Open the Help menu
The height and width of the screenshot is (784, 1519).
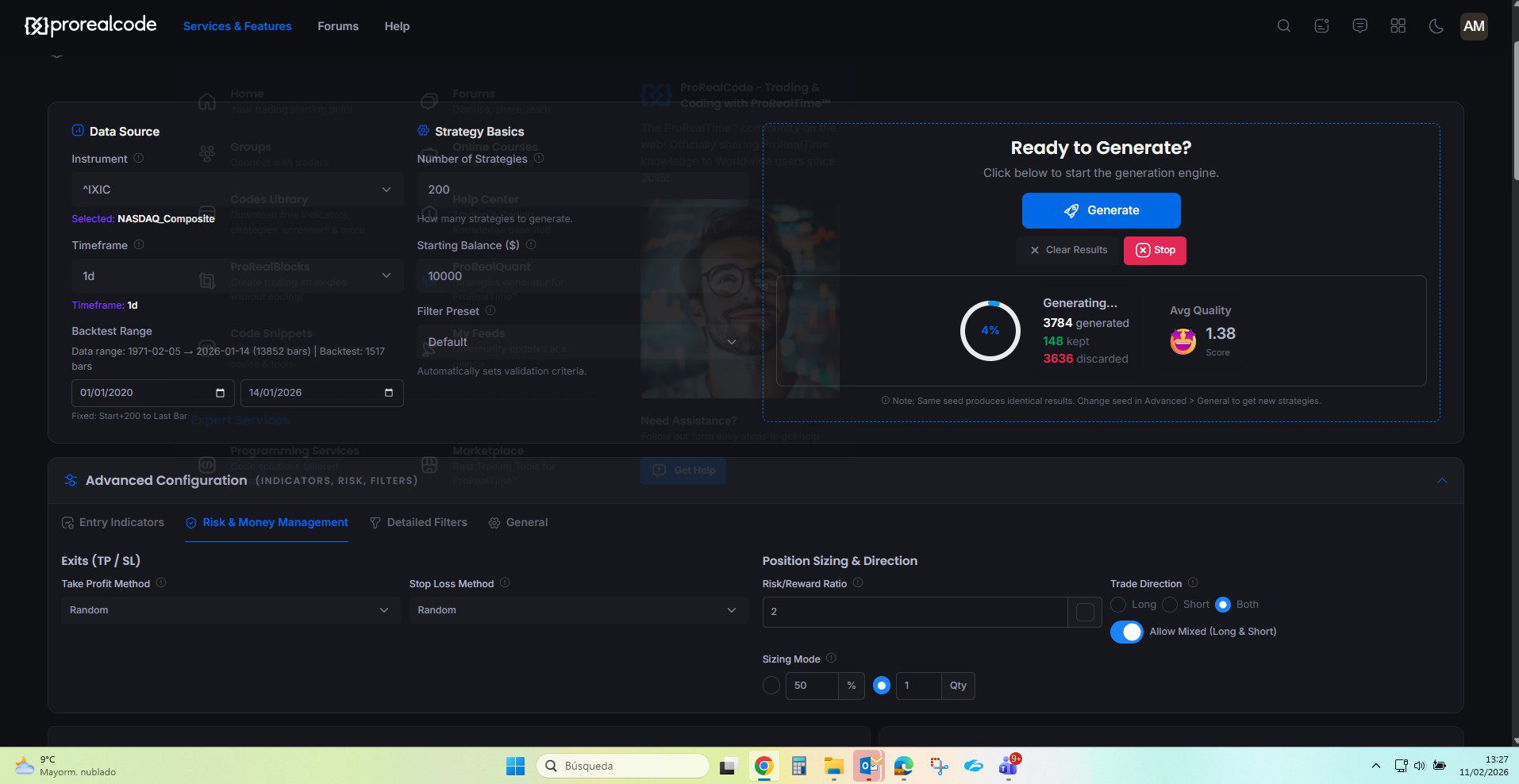[x=397, y=26]
